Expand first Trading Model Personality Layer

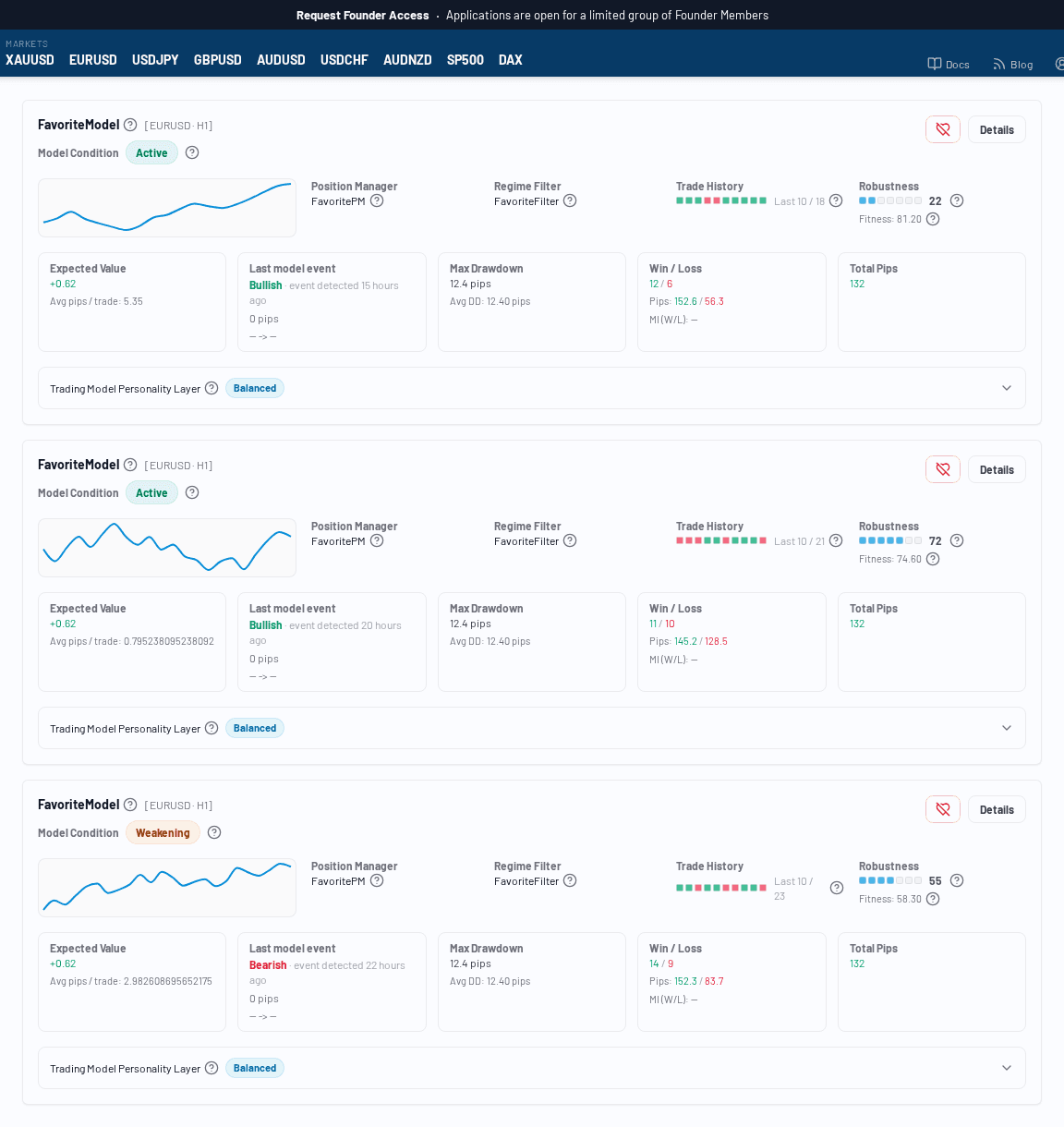(x=1007, y=388)
